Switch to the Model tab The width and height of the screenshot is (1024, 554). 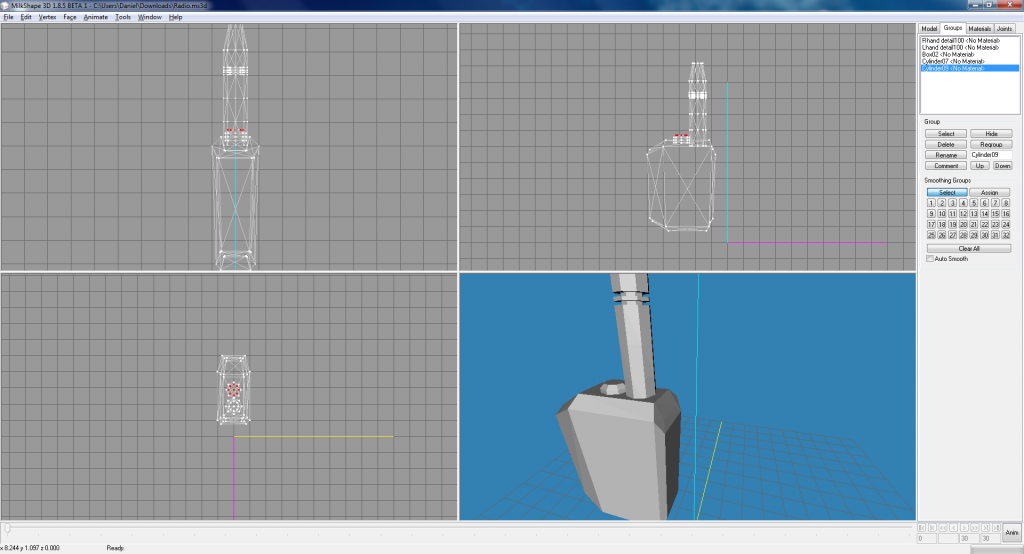929,29
